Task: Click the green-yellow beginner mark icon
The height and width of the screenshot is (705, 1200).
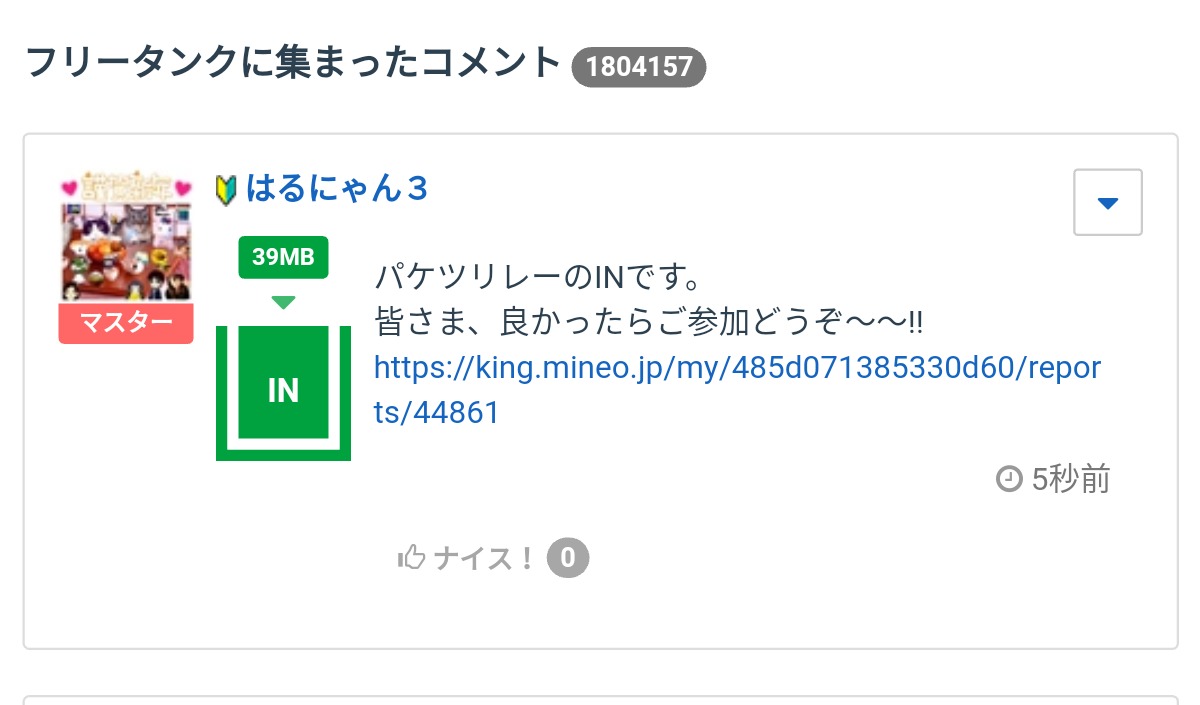Action: 226,189
